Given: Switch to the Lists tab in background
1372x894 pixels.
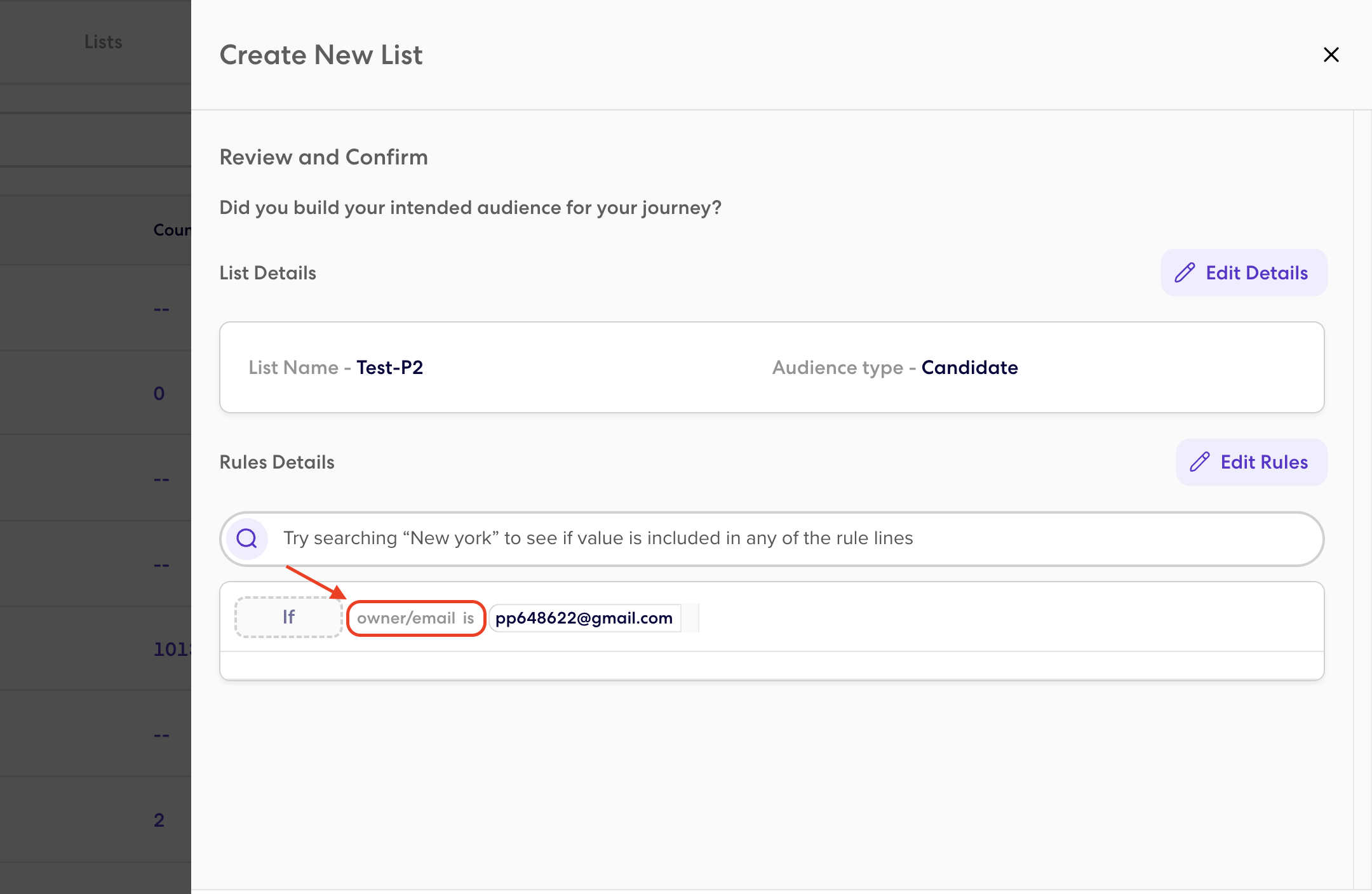Looking at the screenshot, I should pyautogui.click(x=103, y=42).
